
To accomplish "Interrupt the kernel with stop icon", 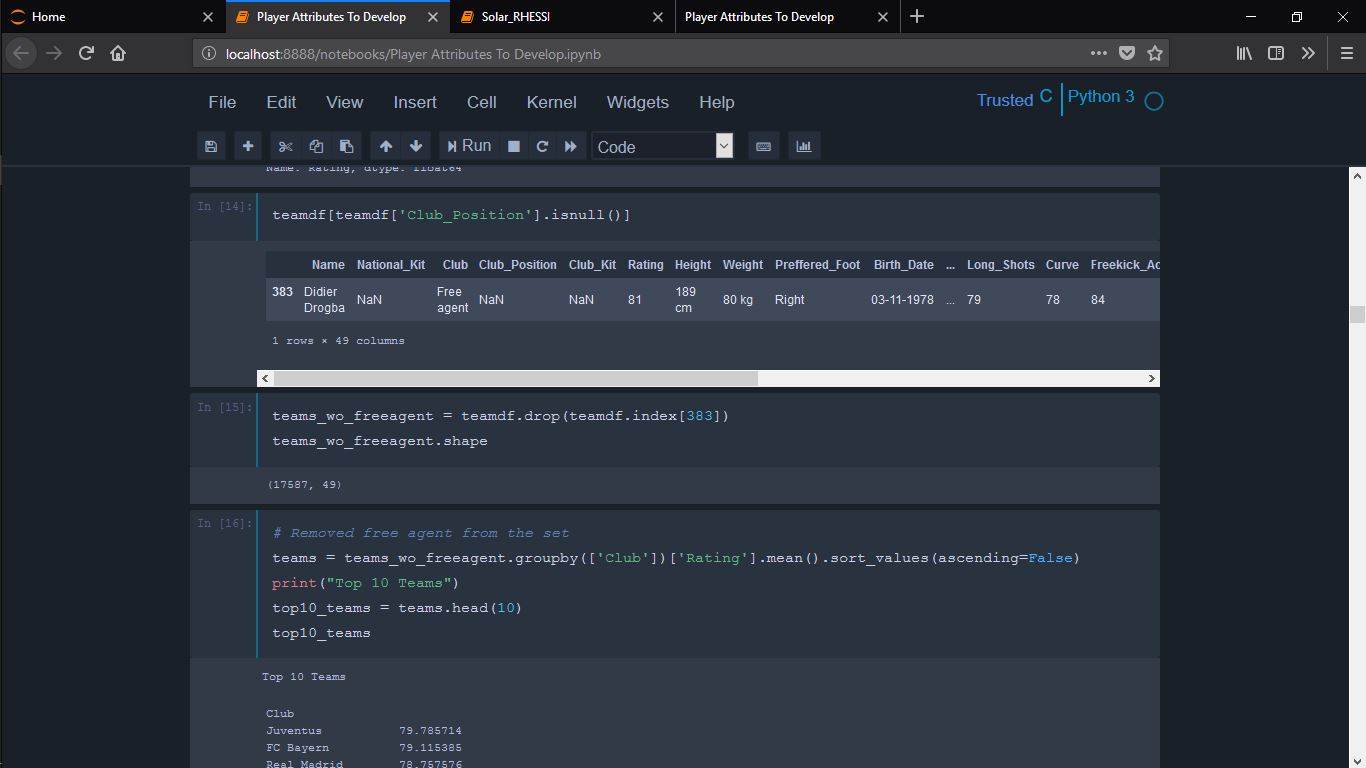I will (514, 145).
